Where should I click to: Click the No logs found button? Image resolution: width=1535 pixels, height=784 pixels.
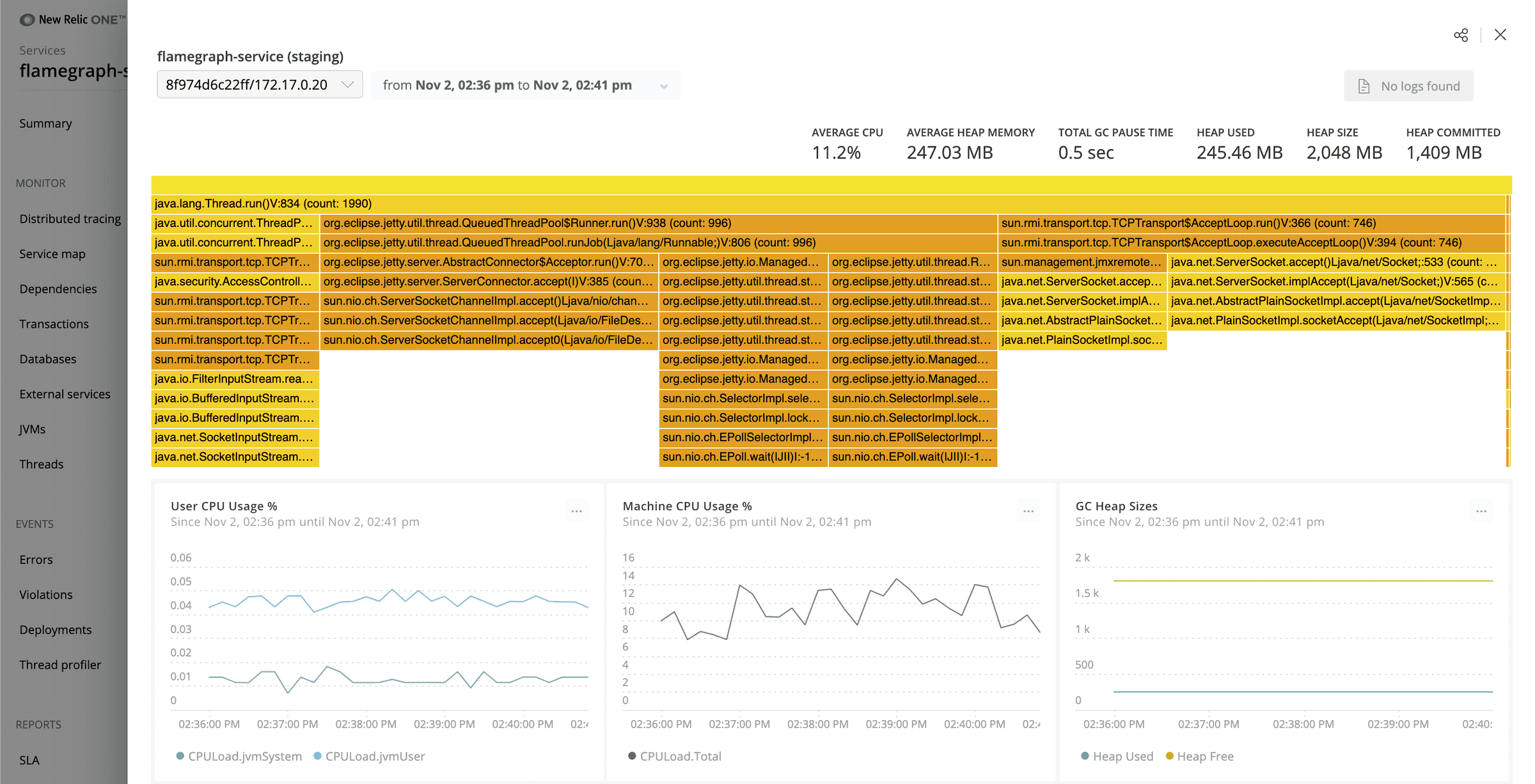point(1408,86)
